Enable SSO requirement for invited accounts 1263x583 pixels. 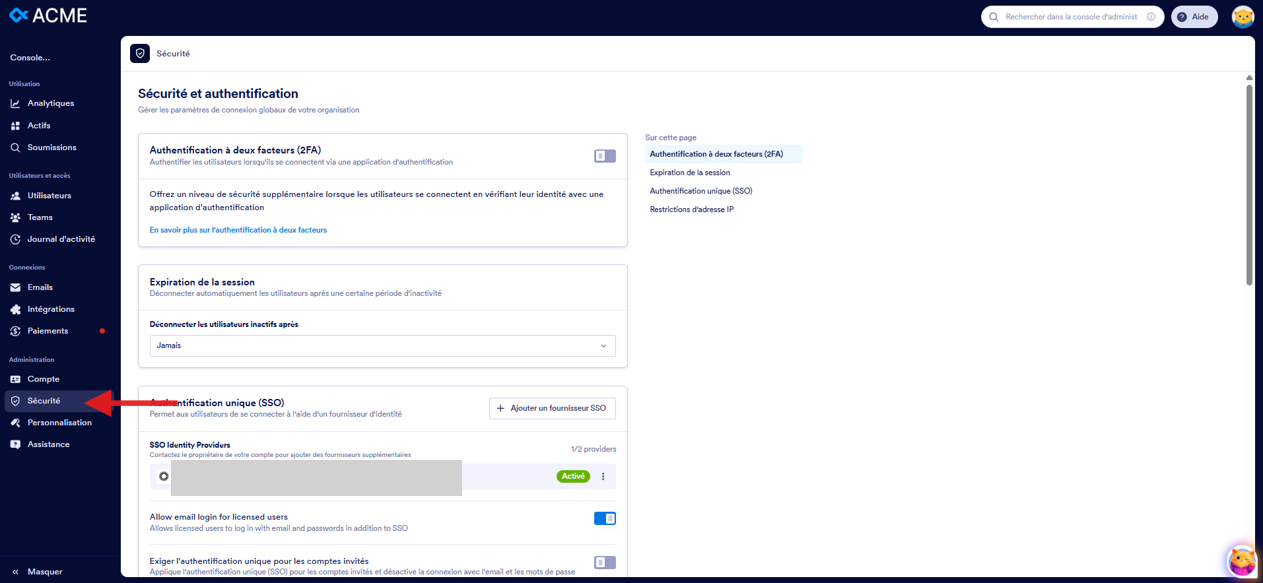click(x=604, y=563)
